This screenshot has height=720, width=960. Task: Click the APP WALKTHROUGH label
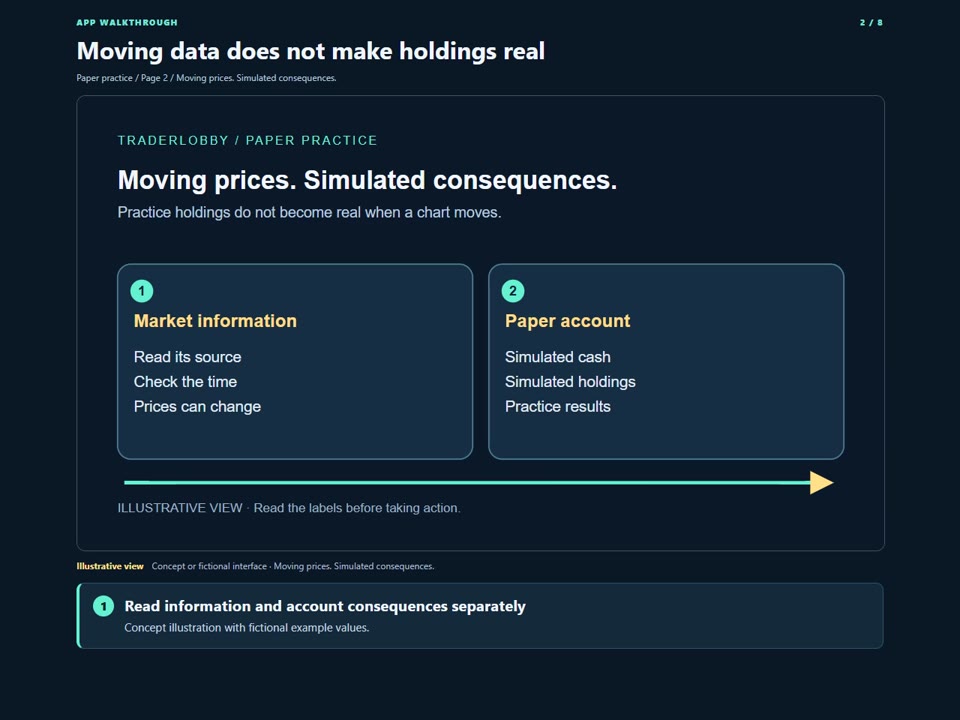tap(127, 23)
